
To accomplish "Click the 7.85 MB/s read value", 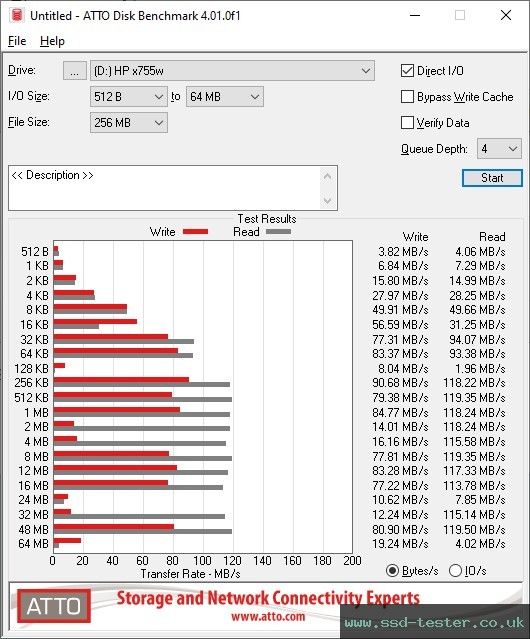I will pyautogui.click(x=480, y=500).
